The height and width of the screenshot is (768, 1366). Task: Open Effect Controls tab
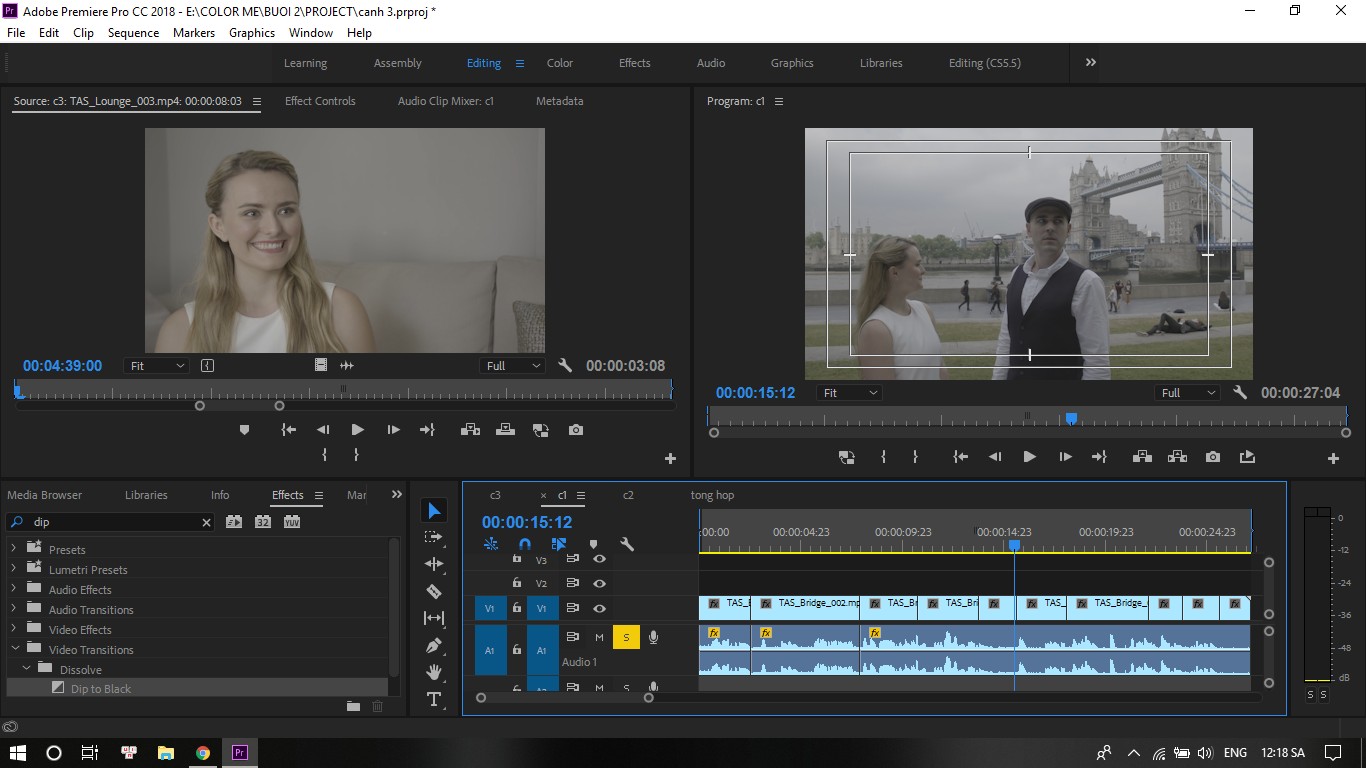[x=320, y=101]
